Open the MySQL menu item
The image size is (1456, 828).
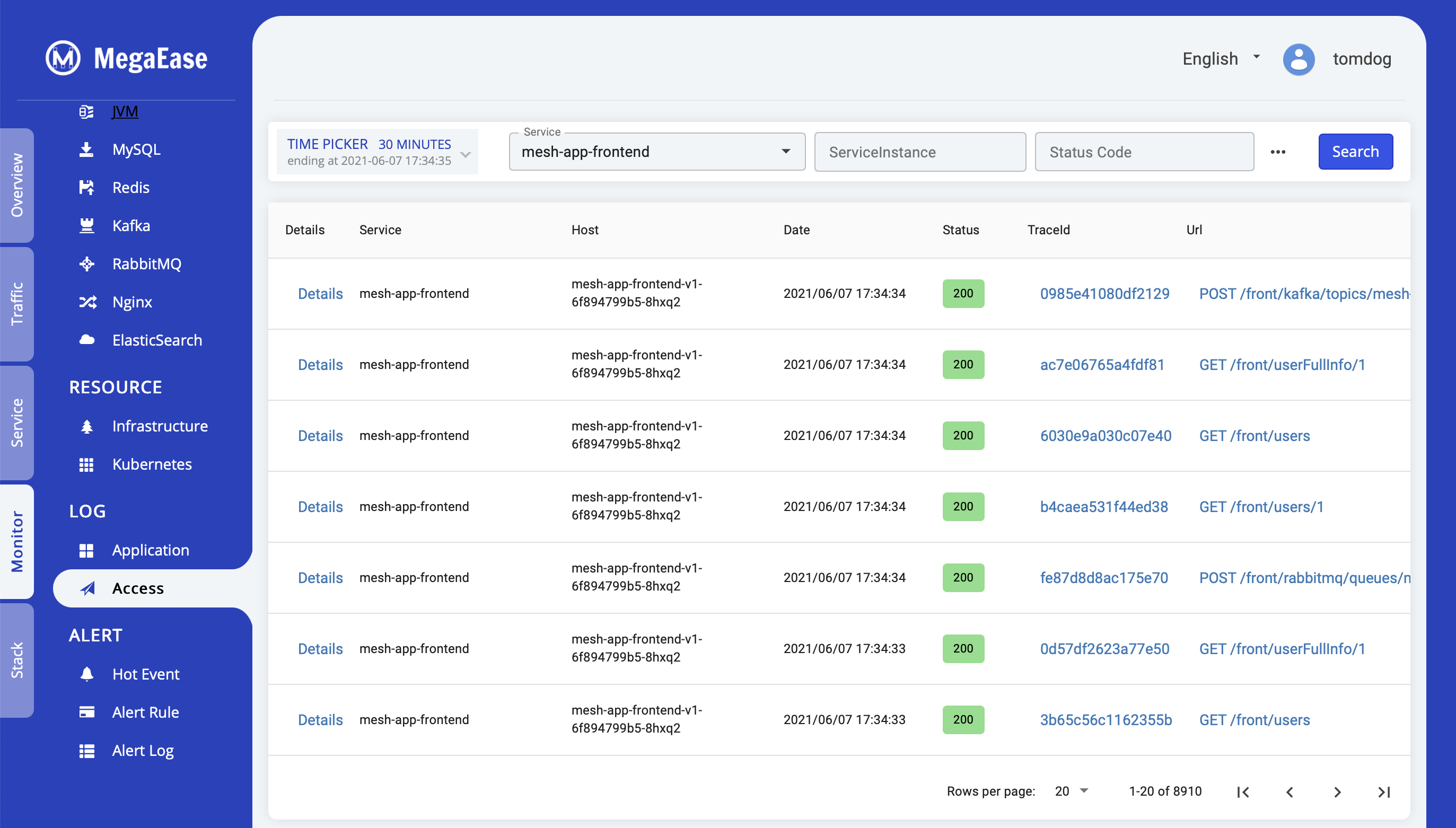[x=136, y=149]
